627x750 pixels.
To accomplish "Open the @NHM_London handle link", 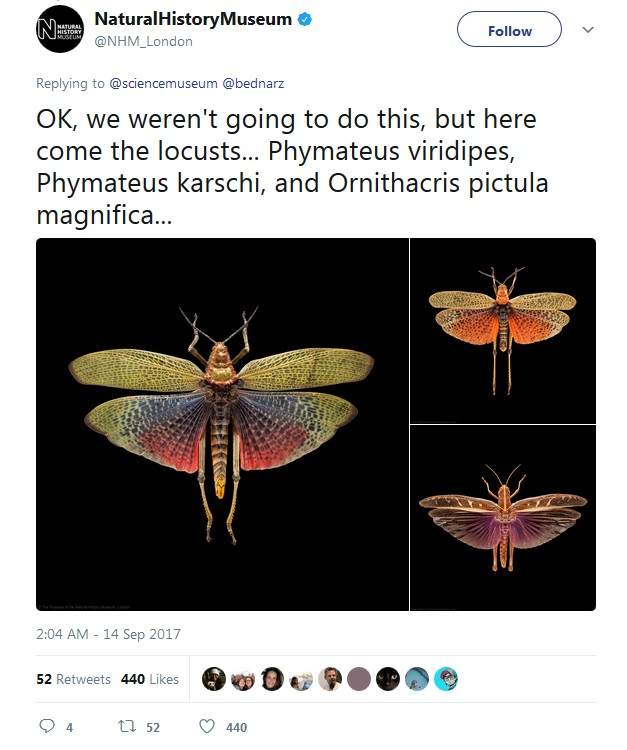I will (143, 41).
